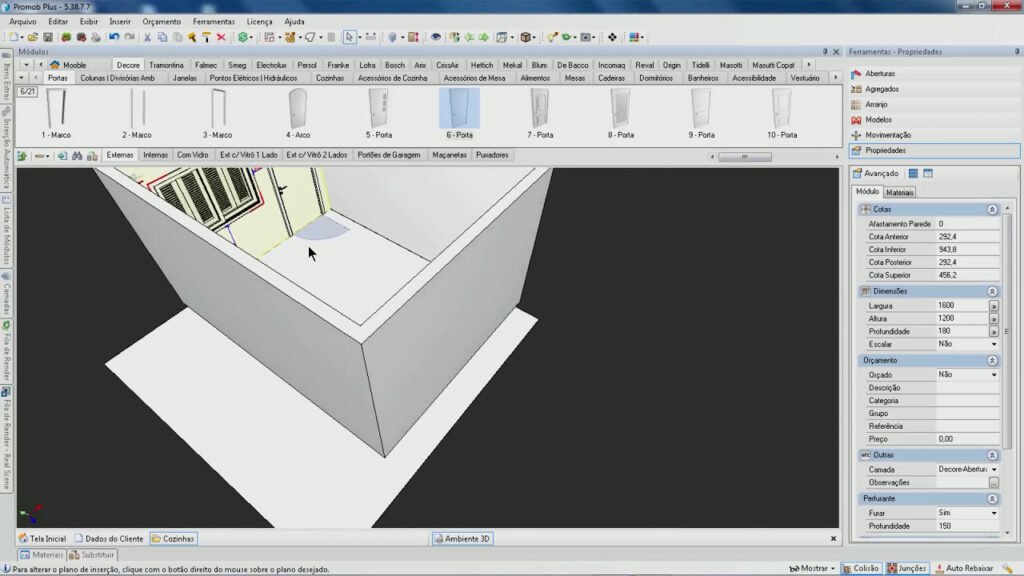1024x576 pixels.
Task: Open the Camada dropdown
Action: [994, 470]
